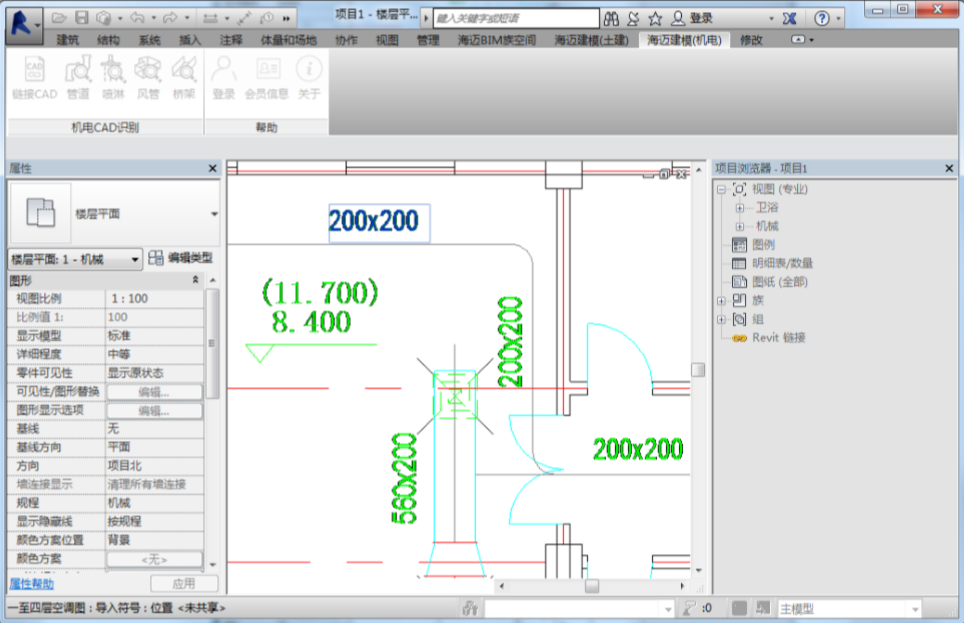This screenshot has width=964, height=623.
Task: Click the drawing area horizontal scrollbar thumb
Action: (x=592, y=586)
